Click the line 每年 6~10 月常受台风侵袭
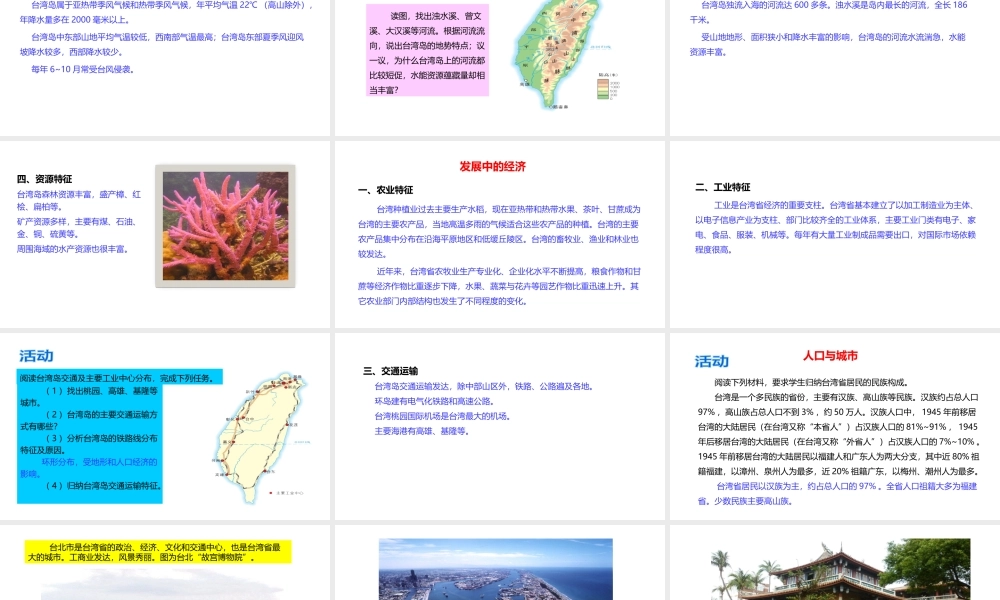1000x600 pixels. pyautogui.click(x=83, y=70)
